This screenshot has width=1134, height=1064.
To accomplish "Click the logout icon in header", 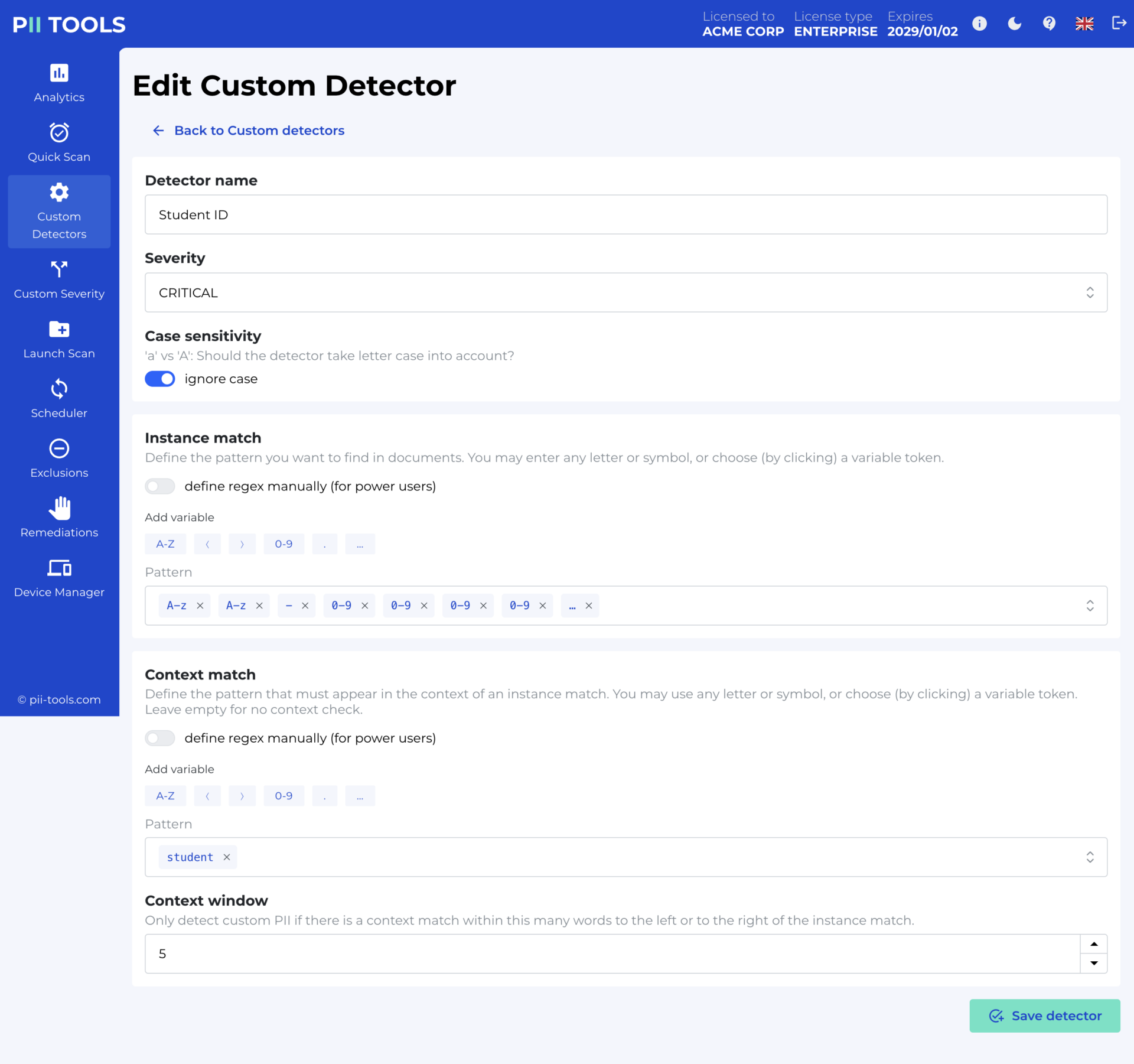I will pyautogui.click(x=1119, y=24).
